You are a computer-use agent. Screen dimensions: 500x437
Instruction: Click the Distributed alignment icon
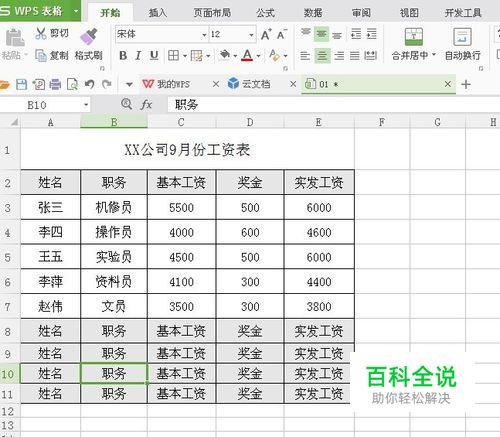(370, 56)
